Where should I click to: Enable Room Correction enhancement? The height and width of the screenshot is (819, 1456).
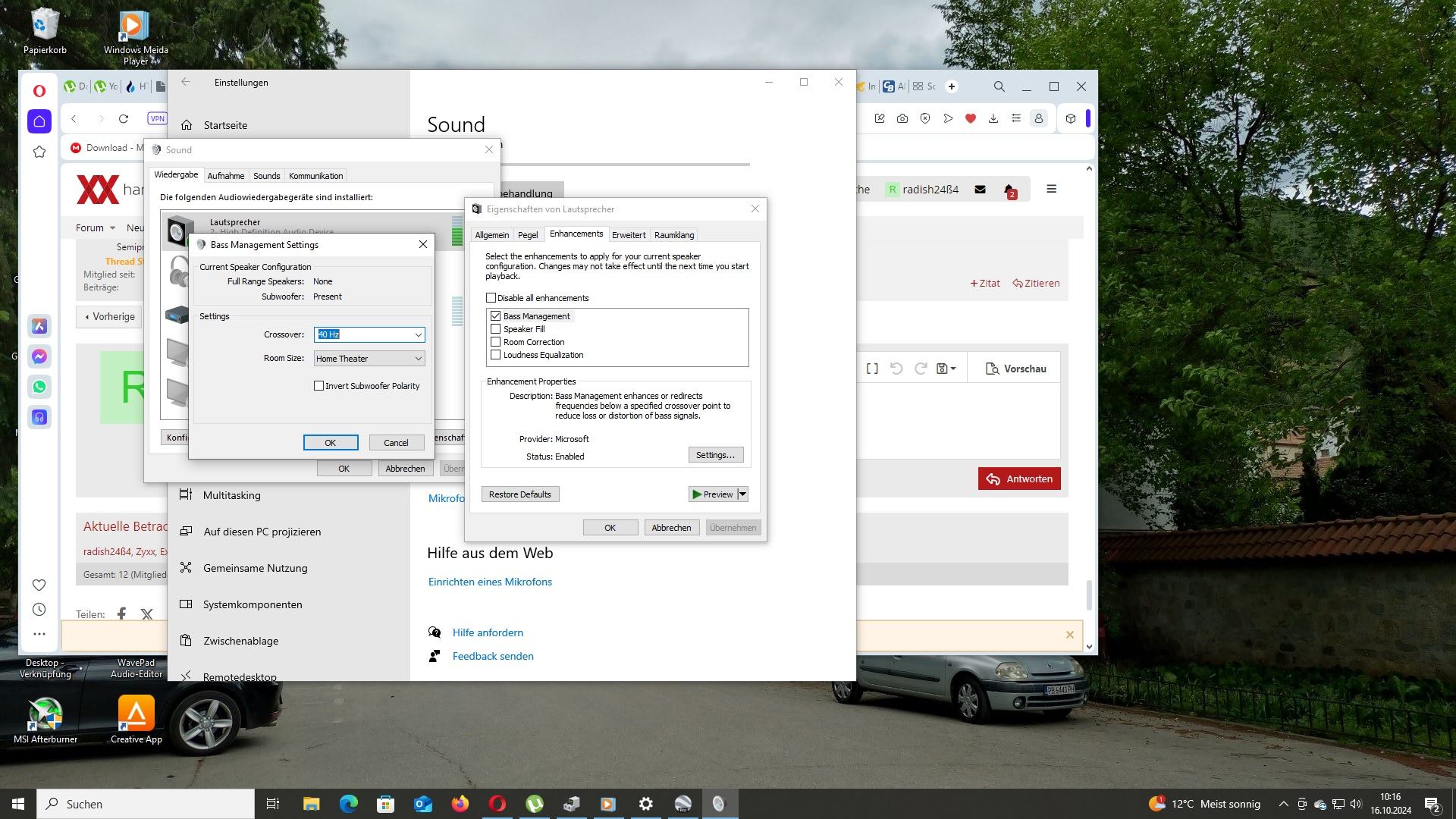click(496, 342)
